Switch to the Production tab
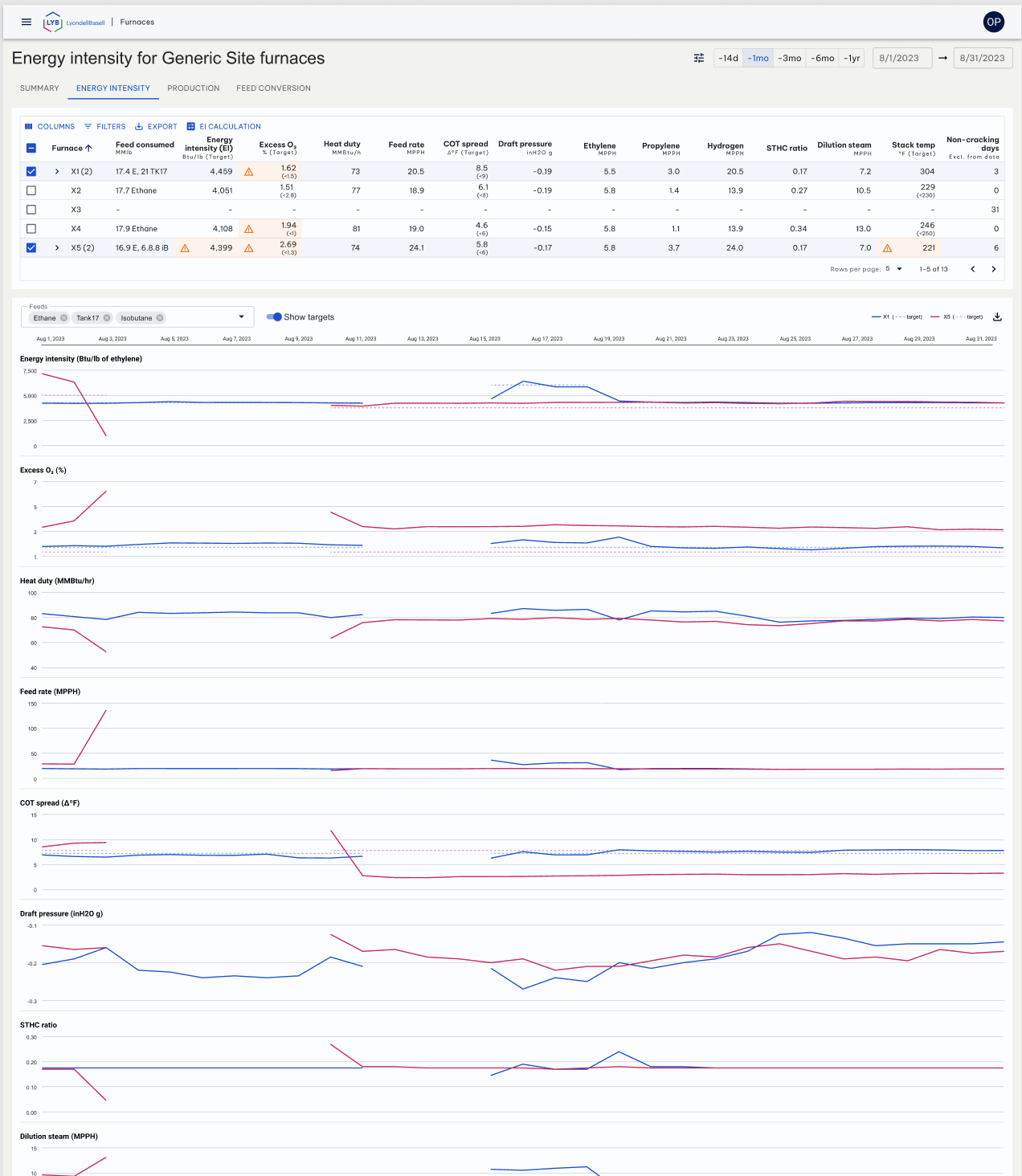 pyautogui.click(x=194, y=88)
